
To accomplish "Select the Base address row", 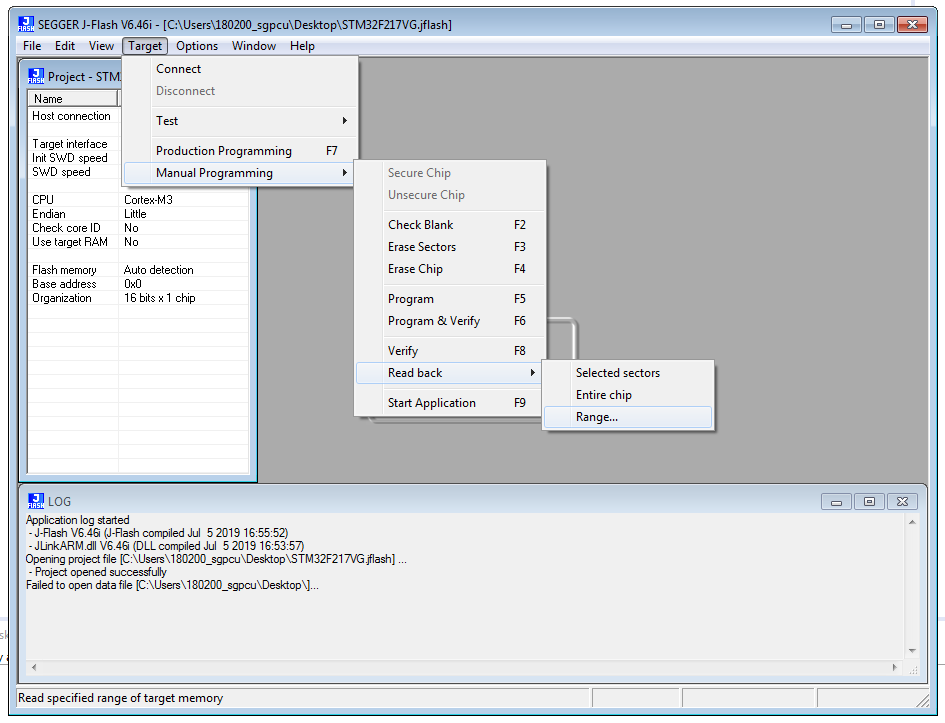I will [x=138, y=284].
